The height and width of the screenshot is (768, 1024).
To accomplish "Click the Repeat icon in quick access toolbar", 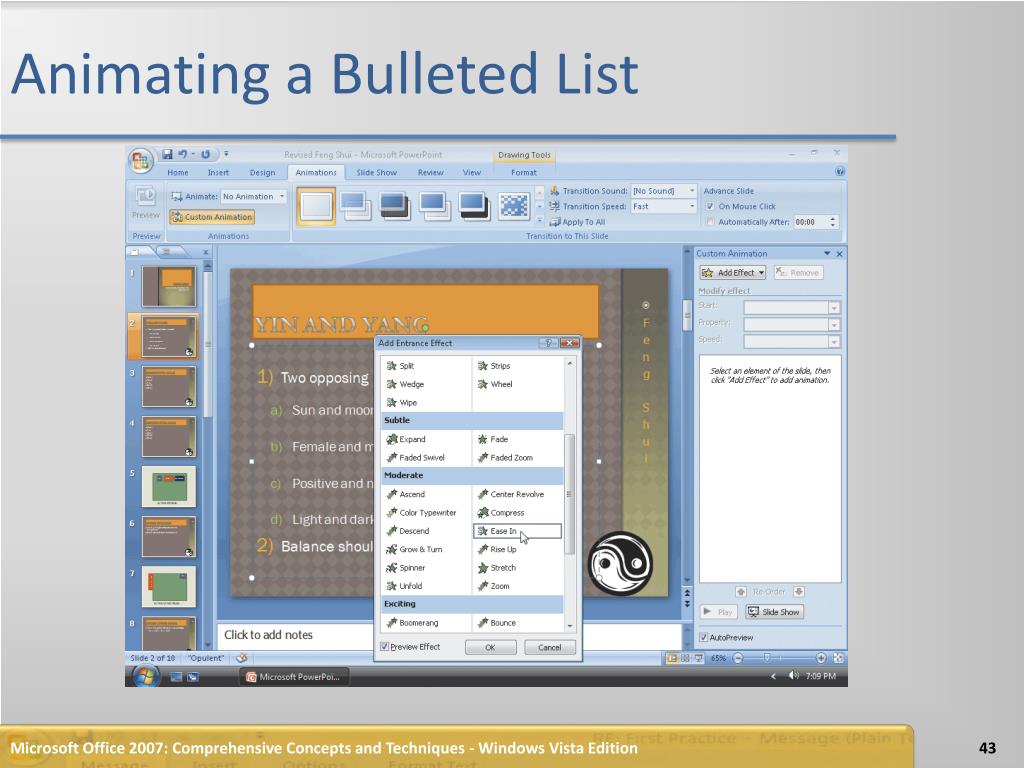I will (x=205, y=154).
